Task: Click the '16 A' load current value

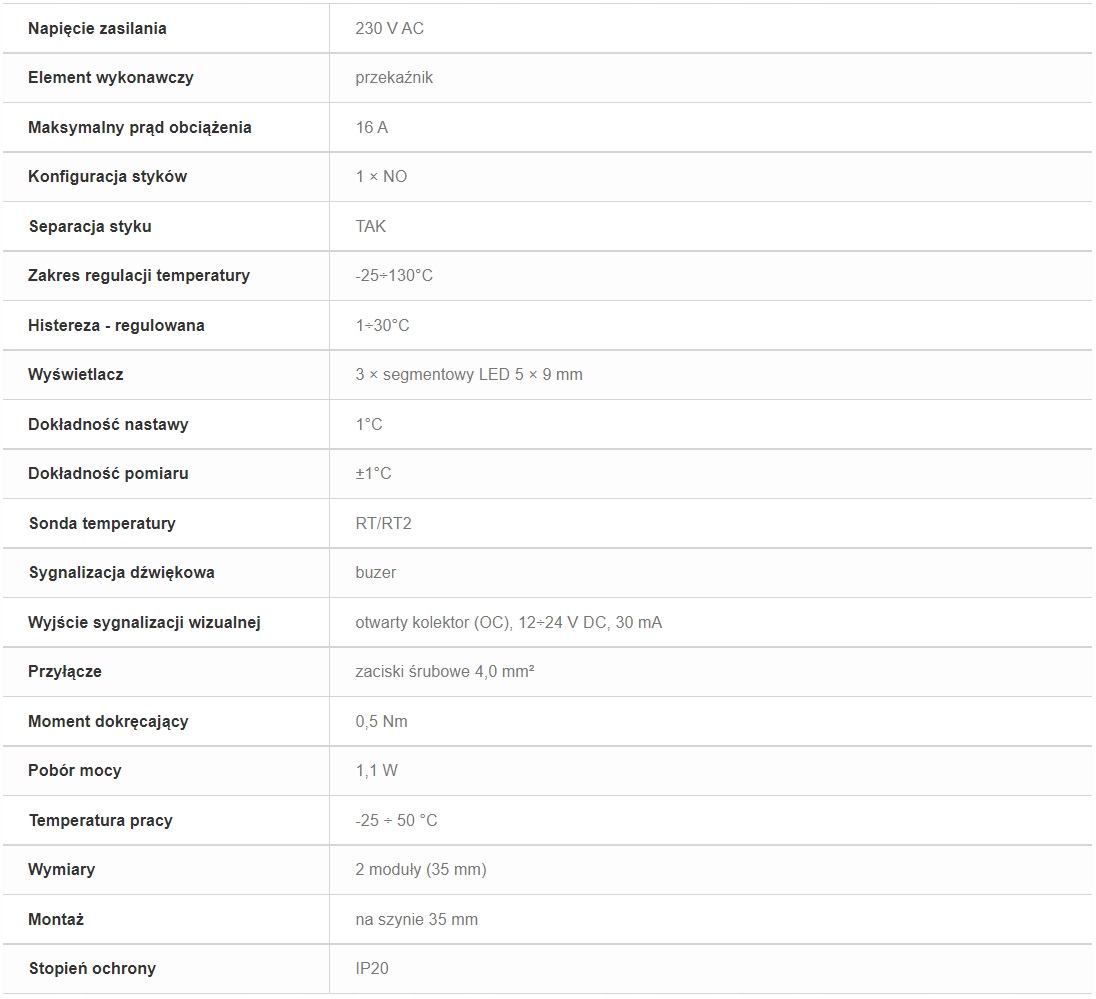Action: (371, 127)
